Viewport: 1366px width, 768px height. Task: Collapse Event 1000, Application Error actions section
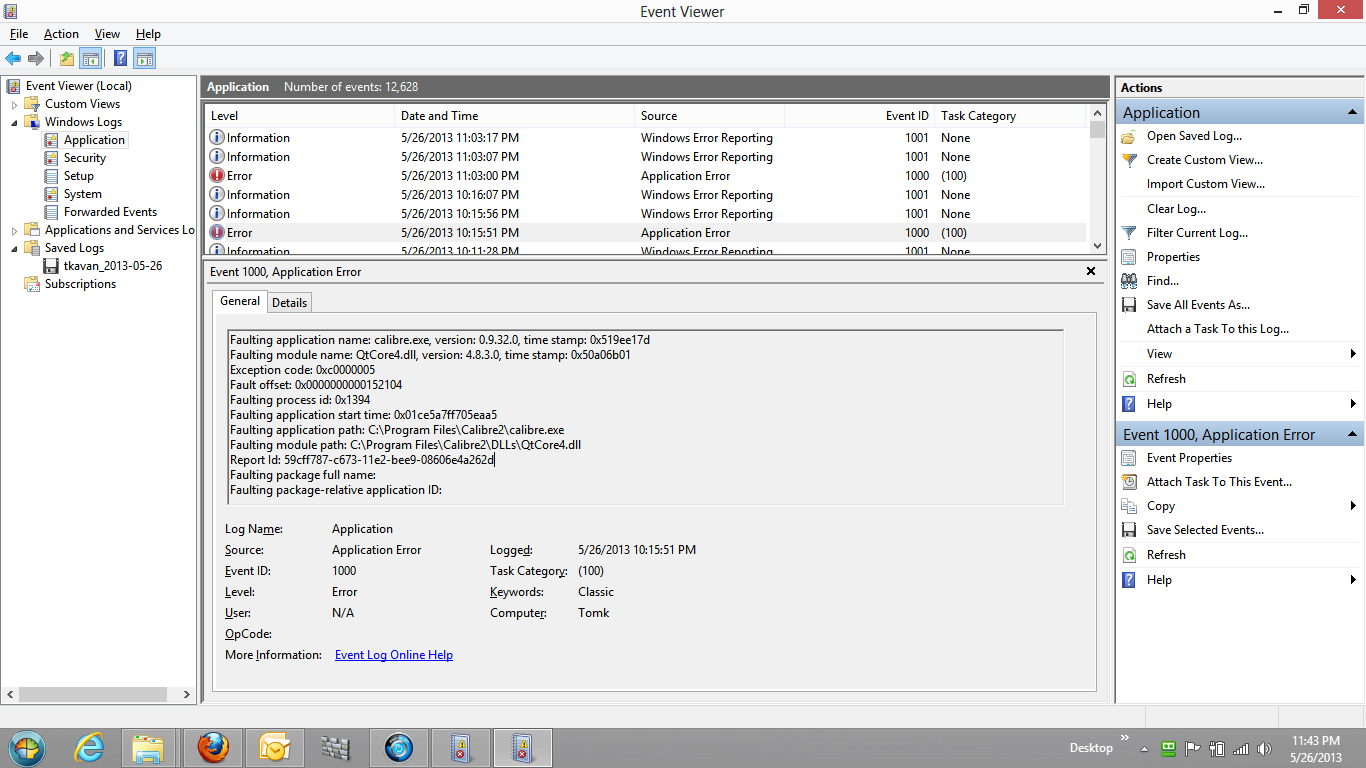1352,435
